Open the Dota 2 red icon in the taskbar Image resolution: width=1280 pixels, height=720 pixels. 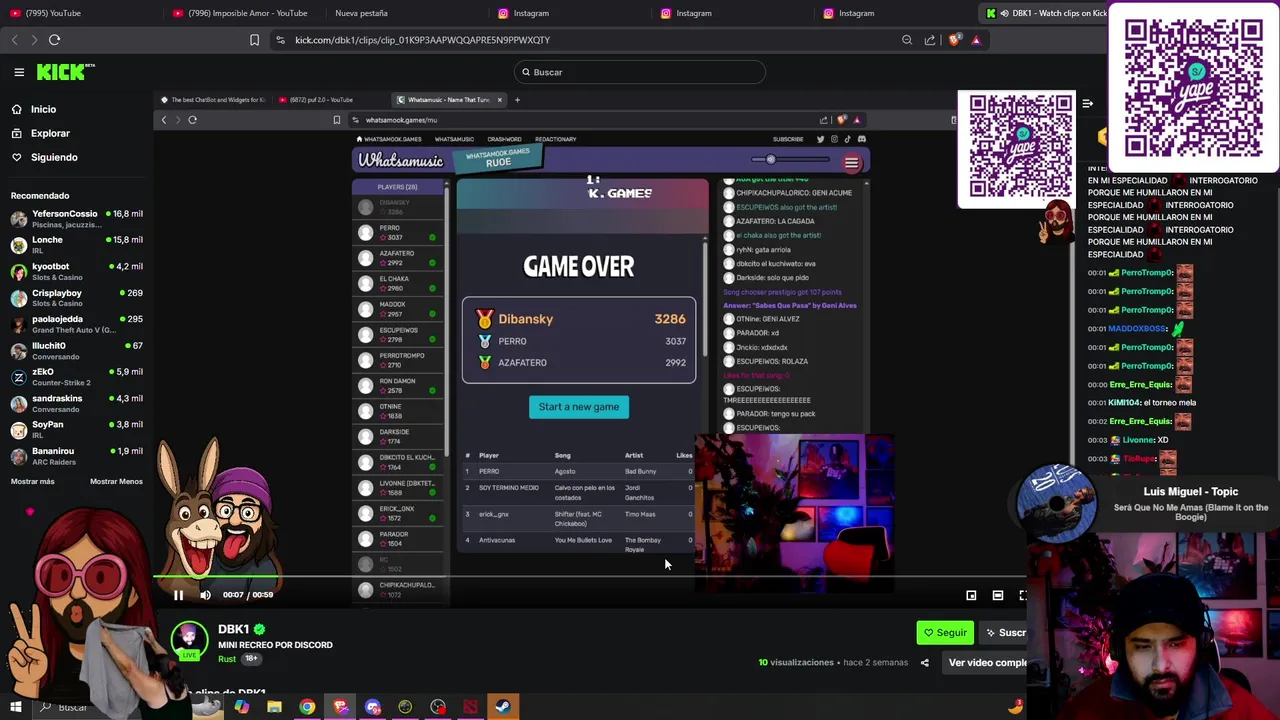coord(470,707)
